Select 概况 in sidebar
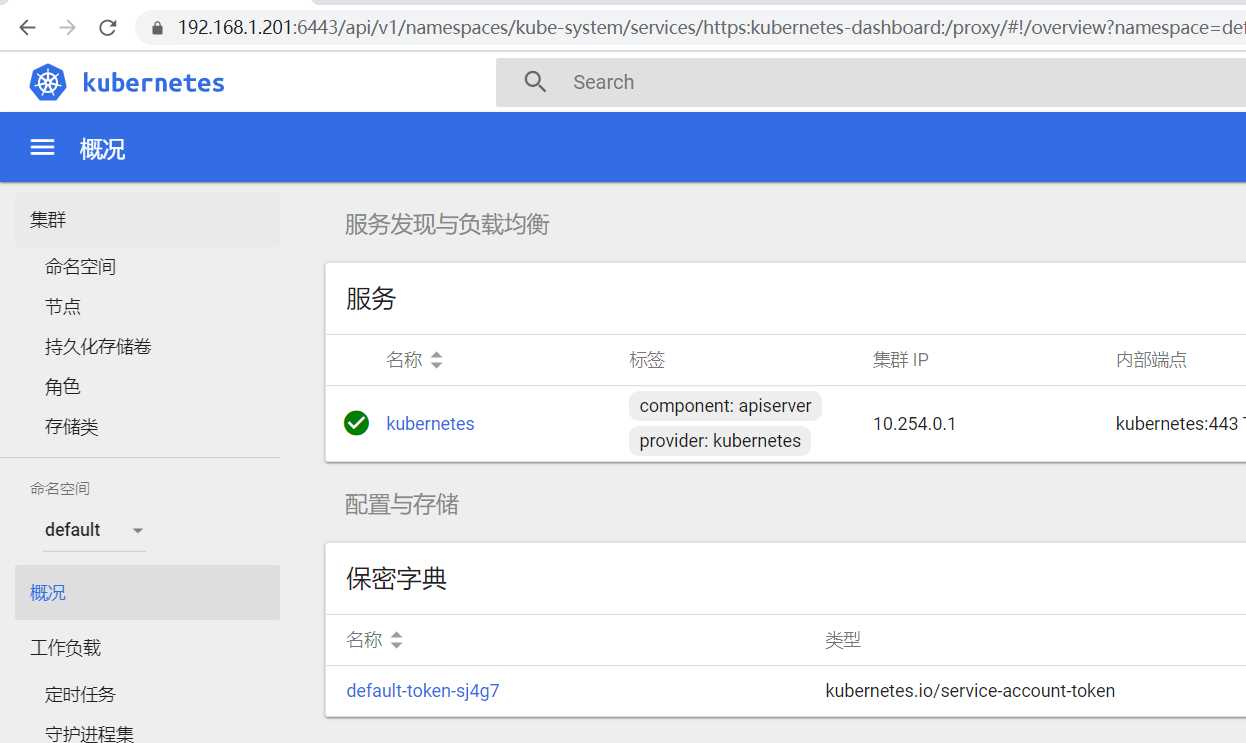The height and width of the screenshot is (743, 1246). click(x=147, y=592)
